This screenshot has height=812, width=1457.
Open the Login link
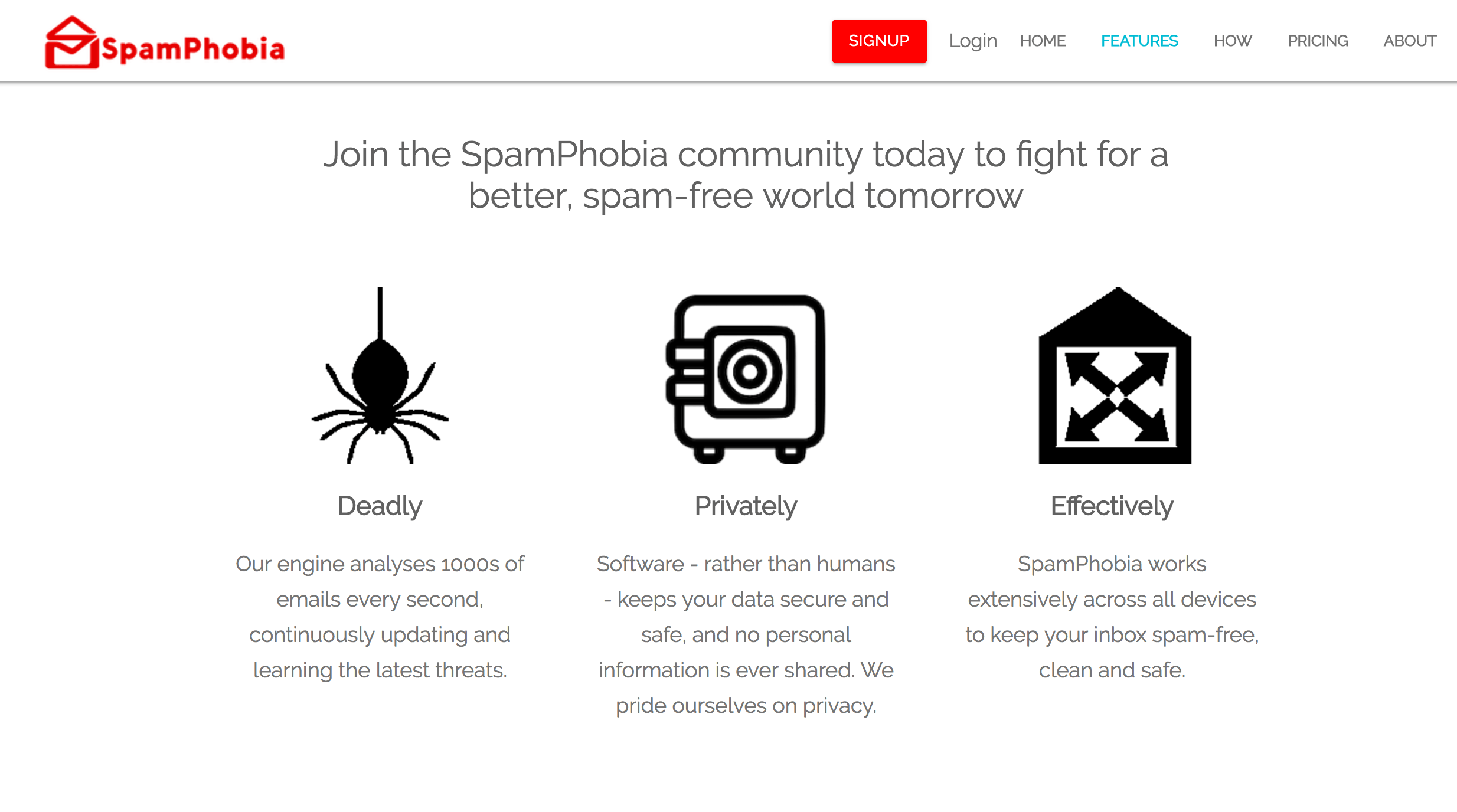[973, 41]
